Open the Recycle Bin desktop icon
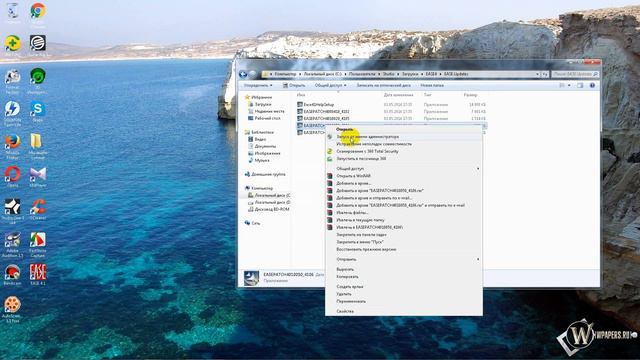Image resolution: width=640 pixels, height=360 pixels. [13, 11]
